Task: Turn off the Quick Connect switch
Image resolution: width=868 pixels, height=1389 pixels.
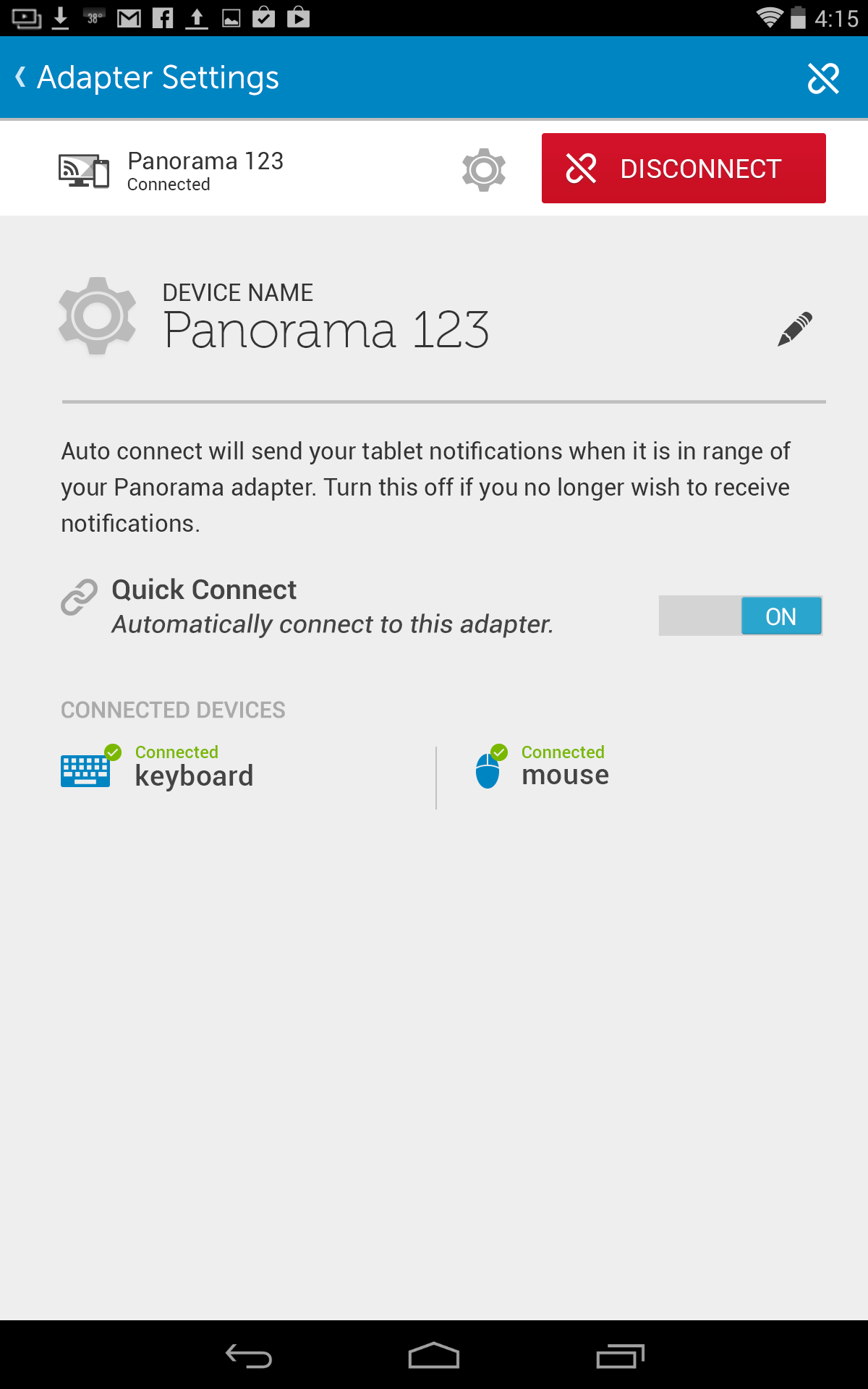Action: click(740, 616)
